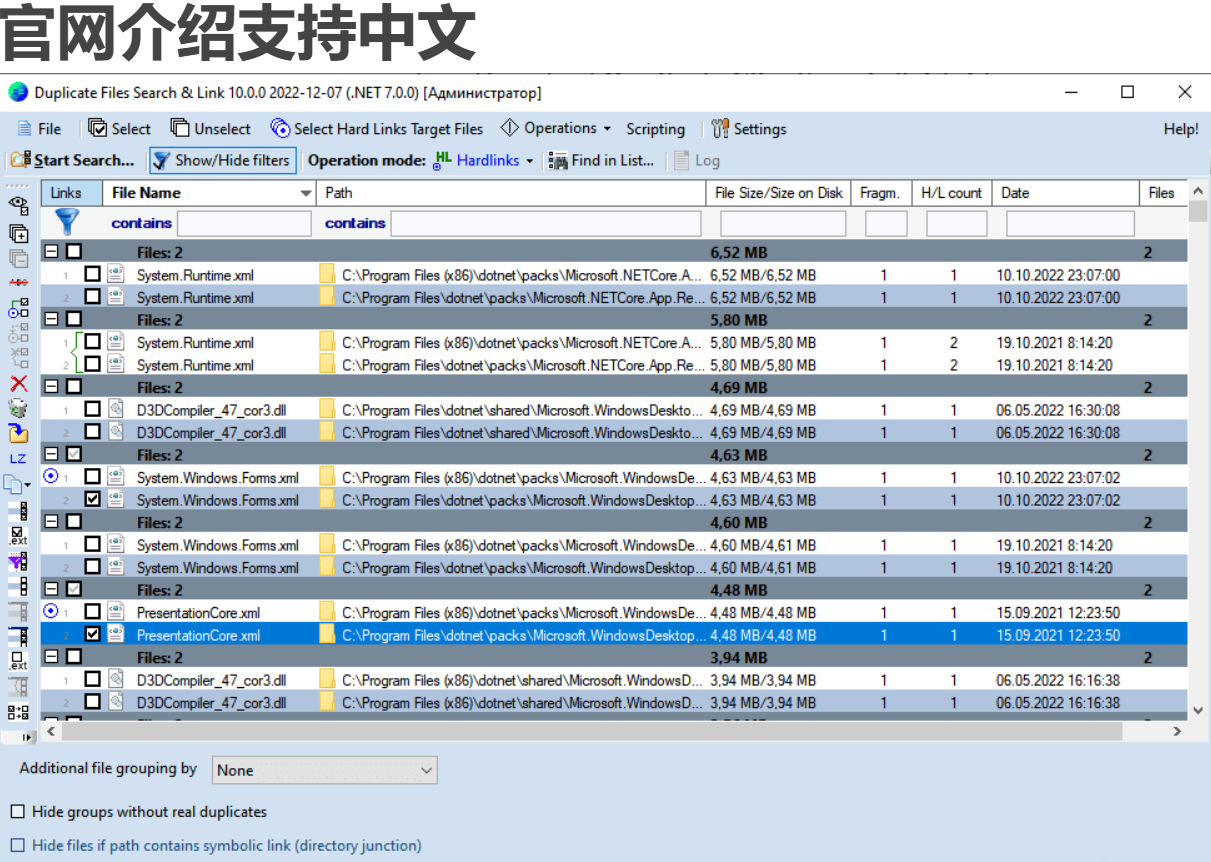
Task: Click the Path contains filter operator
Action: pos(355,223)
